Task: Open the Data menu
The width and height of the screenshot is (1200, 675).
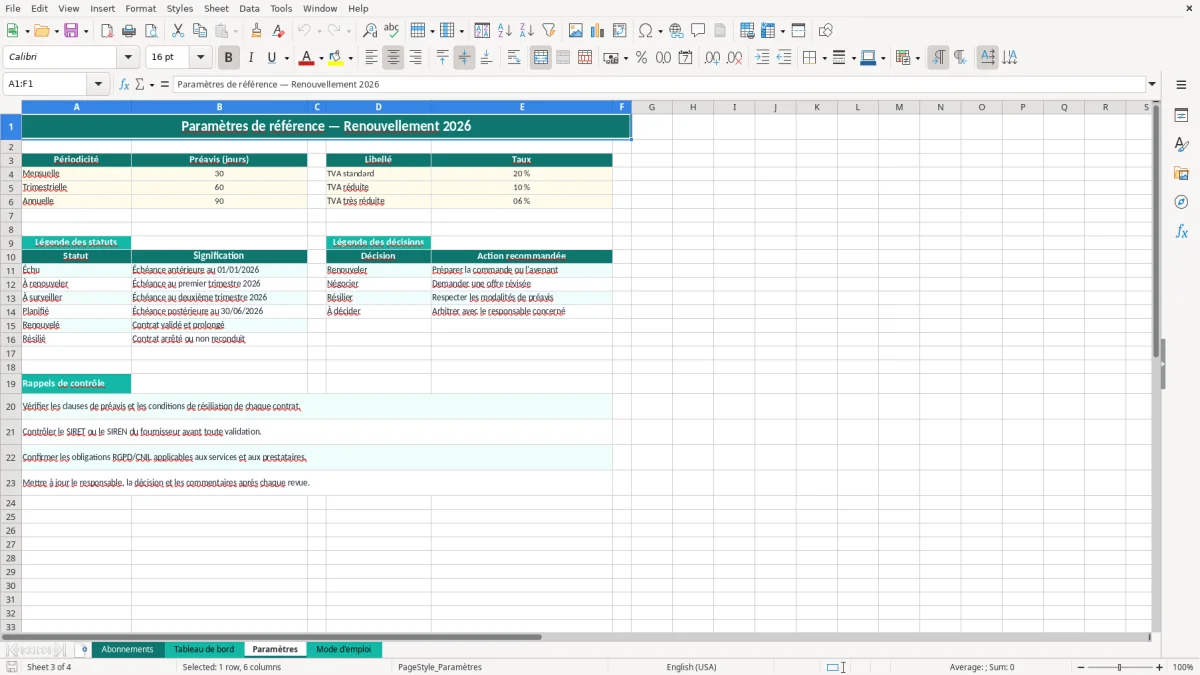Action: [x=249, y=8]
